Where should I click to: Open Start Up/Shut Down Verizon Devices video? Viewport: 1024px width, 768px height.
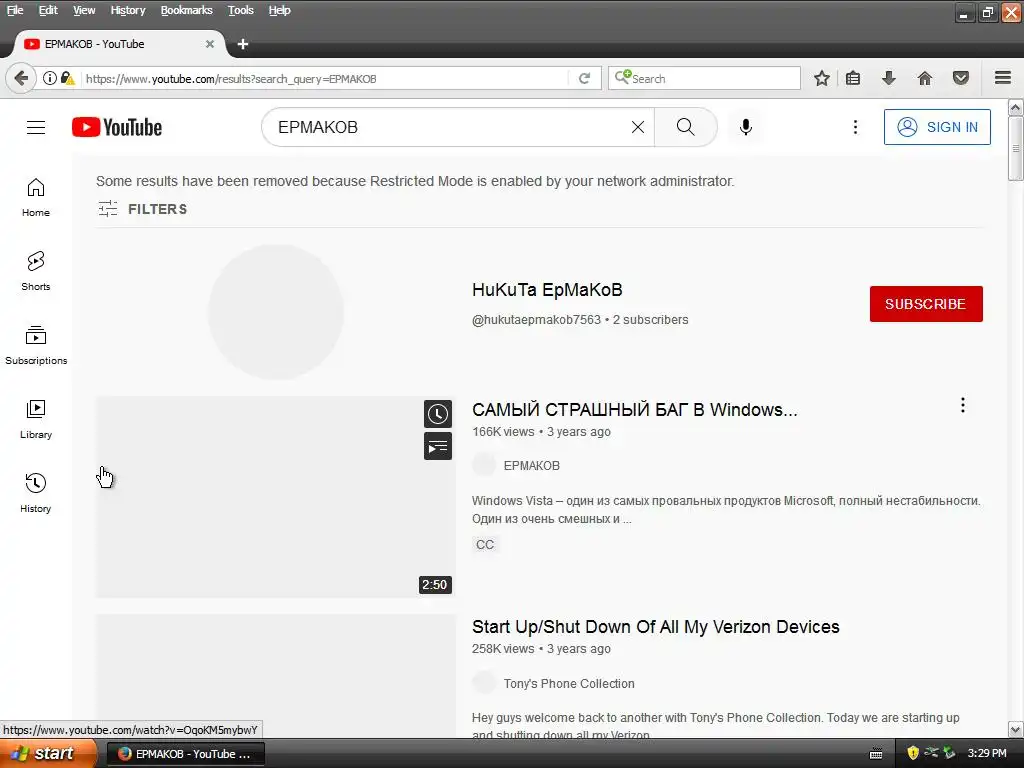click(656, 627)
